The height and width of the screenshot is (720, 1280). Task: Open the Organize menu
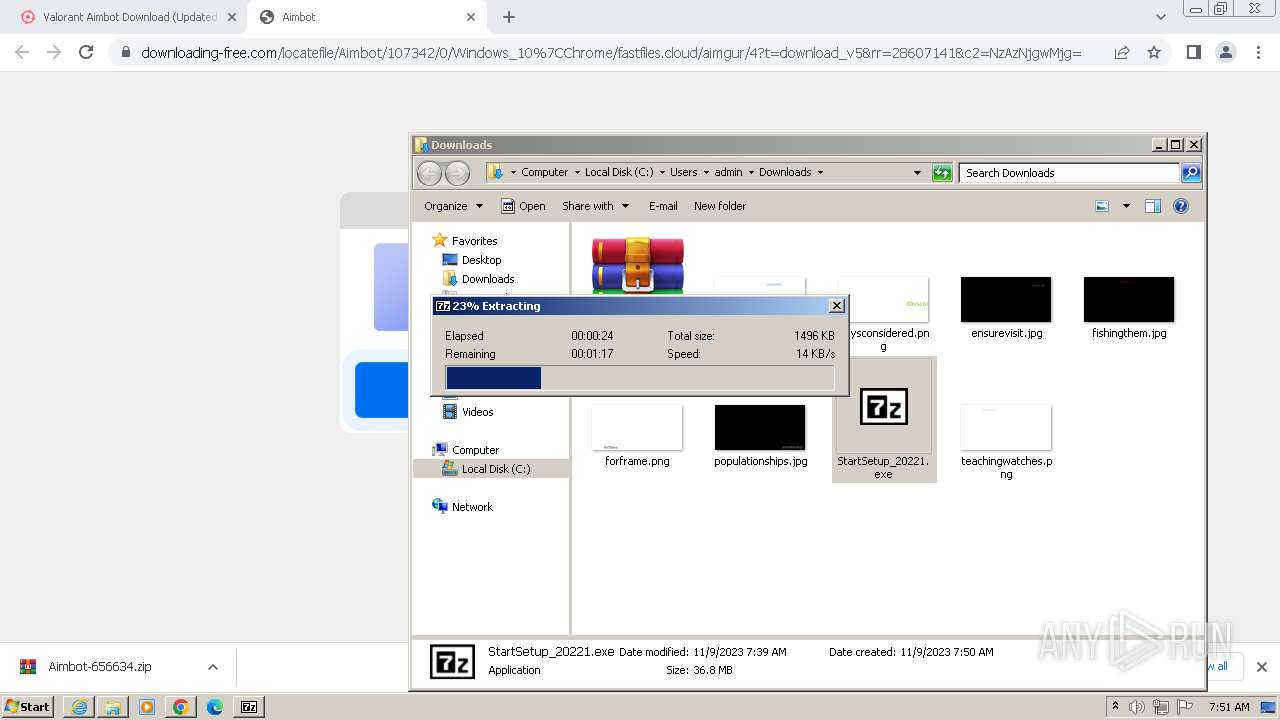click(453, 206)
